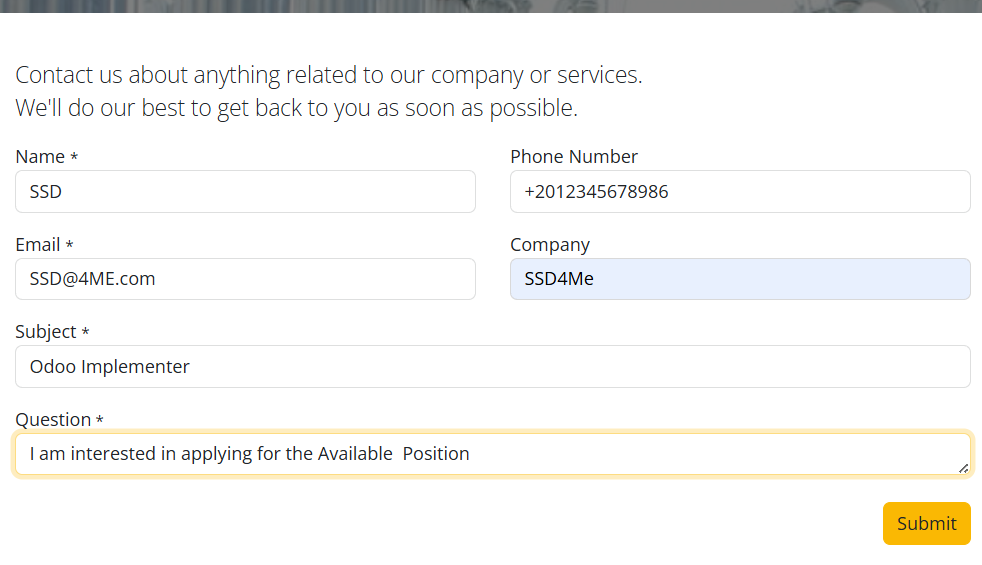Screen dimensions: 982x565
Task: Click the Subject field with Odoo Implementer
Action: click(493, 366)
